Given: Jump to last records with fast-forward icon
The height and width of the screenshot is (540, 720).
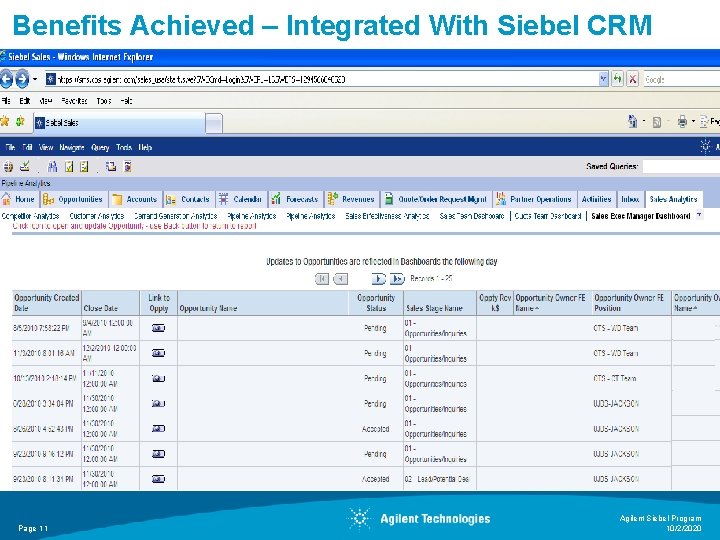Looking at the screenshot, I should click(397, 279).
